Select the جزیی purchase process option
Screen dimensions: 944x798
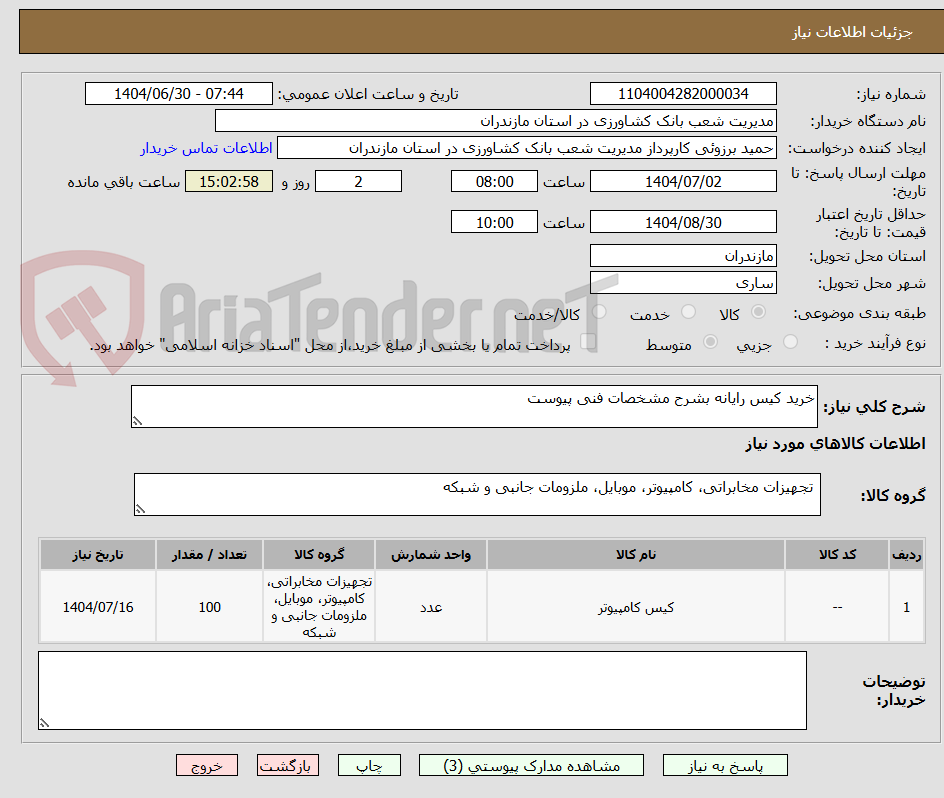(x=790, y=339)
